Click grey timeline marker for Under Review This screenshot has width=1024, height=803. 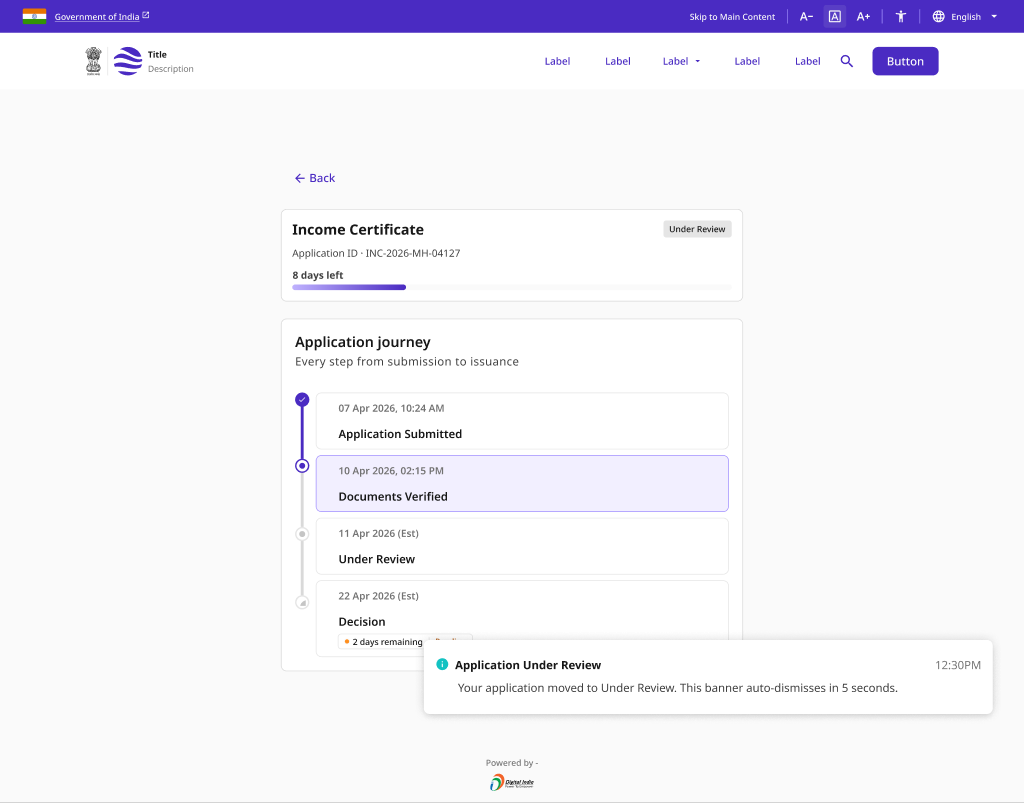point(302,534)
